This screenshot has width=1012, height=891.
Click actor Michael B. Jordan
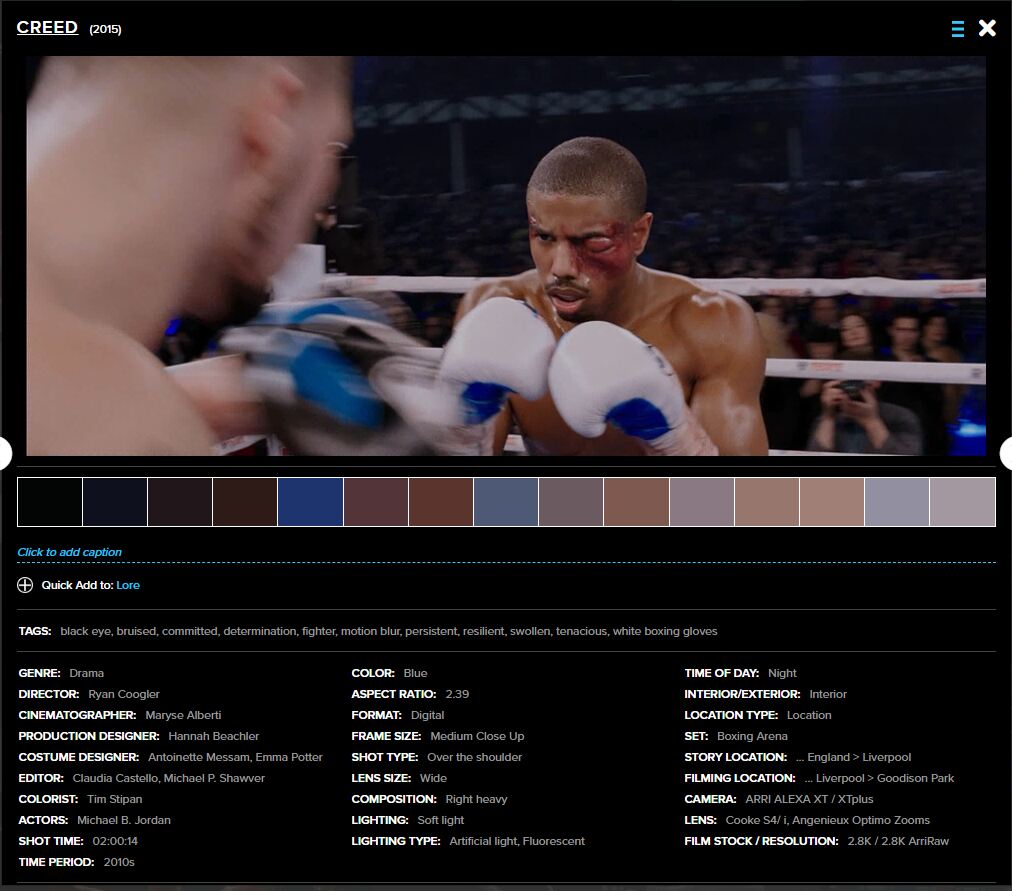coord(124,820)
